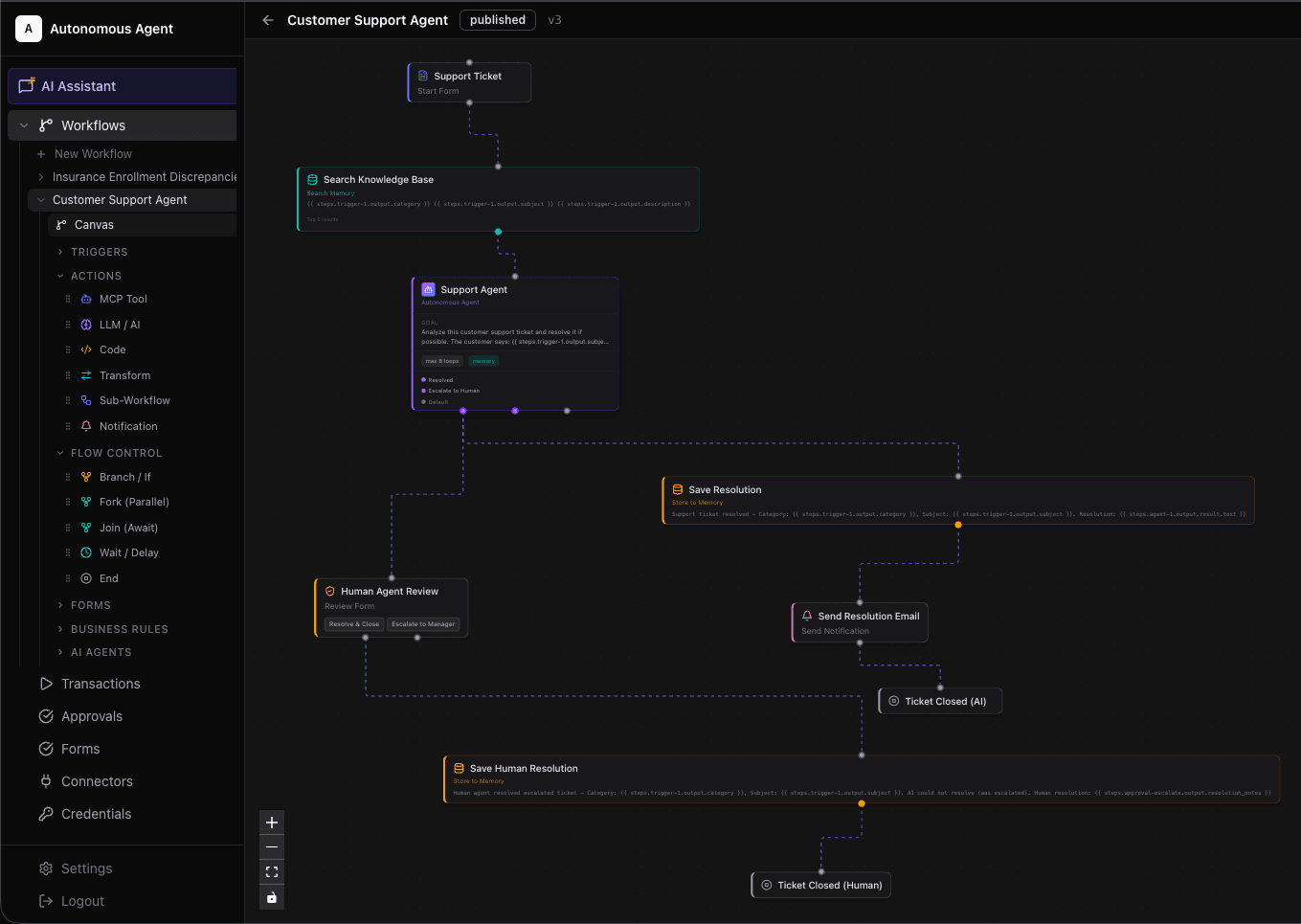Click the Fork (Parallel) icon

pyautogui.click(x=86, y=502)
